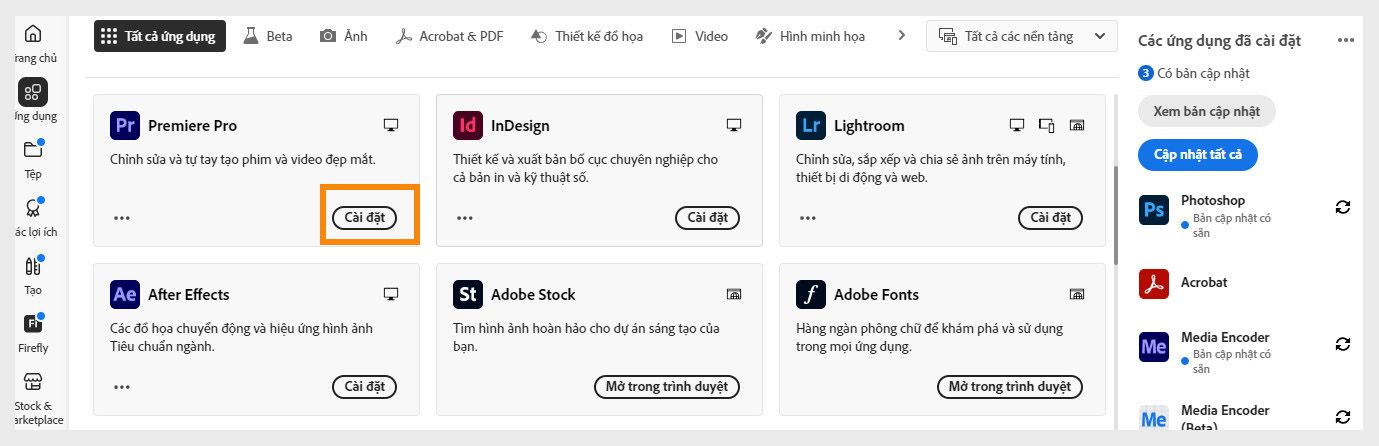Click the Acrobat icon in installed apps
Image resolution: width=1379 pixels, height=446 pixels.
coord(1154,283)
